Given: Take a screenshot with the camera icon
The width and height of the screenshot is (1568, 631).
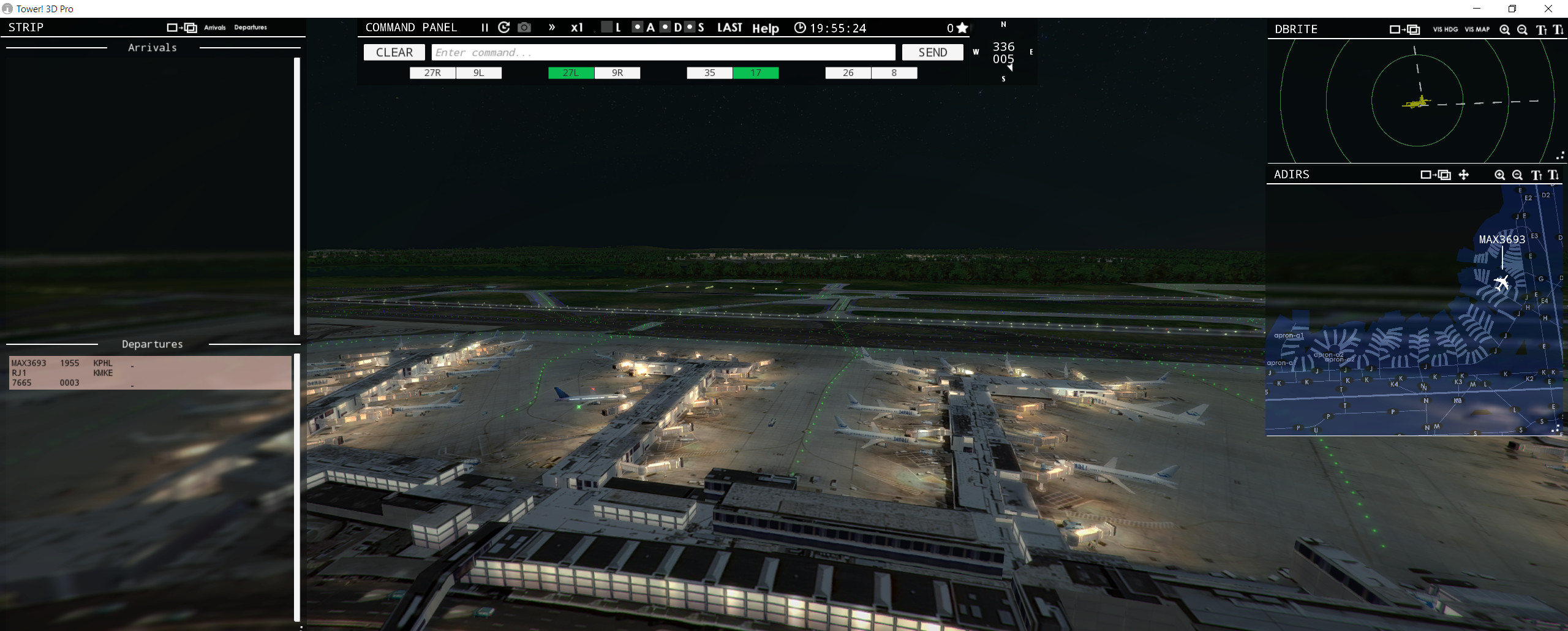Looking at the screenshot, I should [524, 28].
